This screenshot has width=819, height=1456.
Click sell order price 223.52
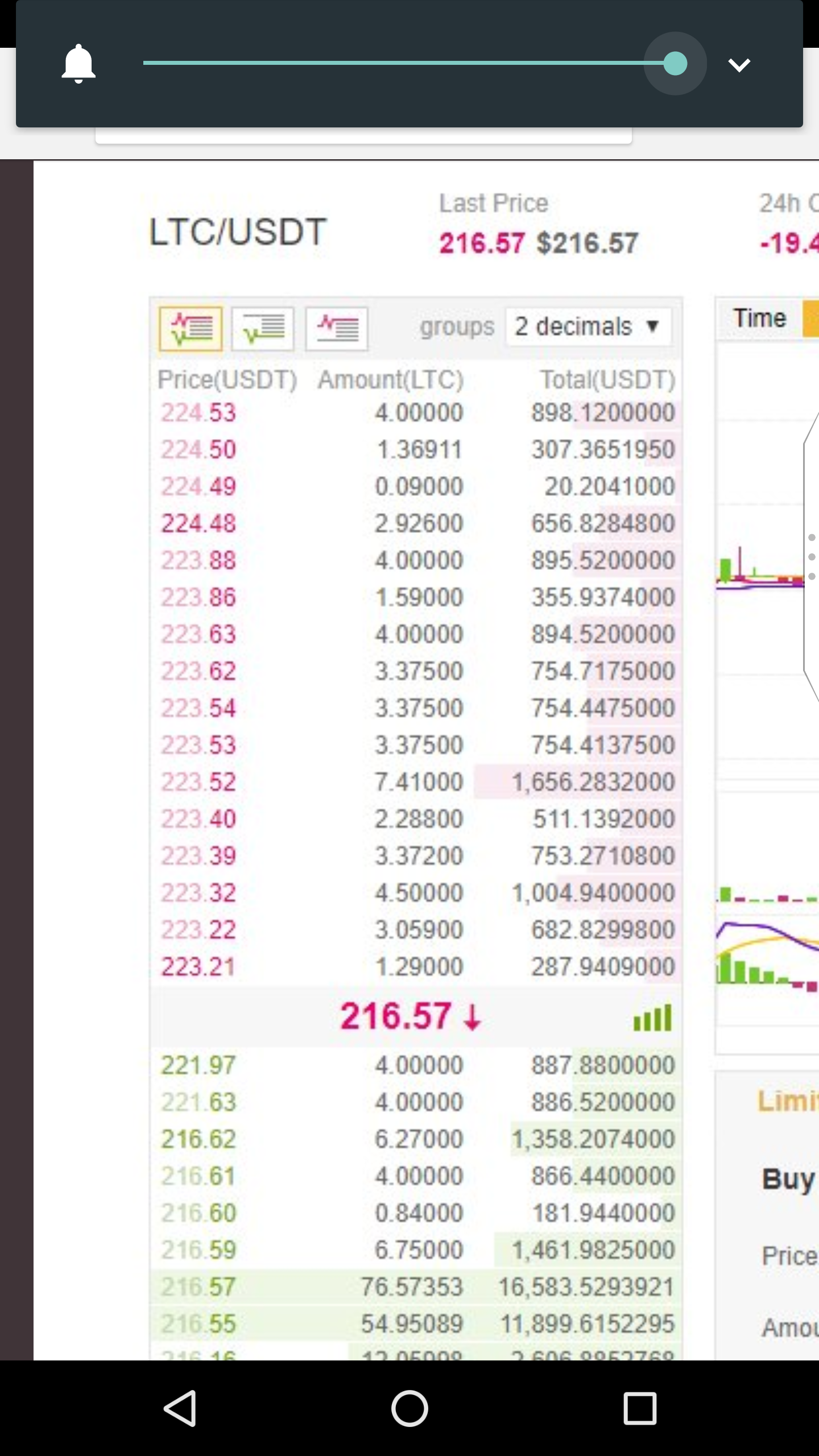pos(198,782)
